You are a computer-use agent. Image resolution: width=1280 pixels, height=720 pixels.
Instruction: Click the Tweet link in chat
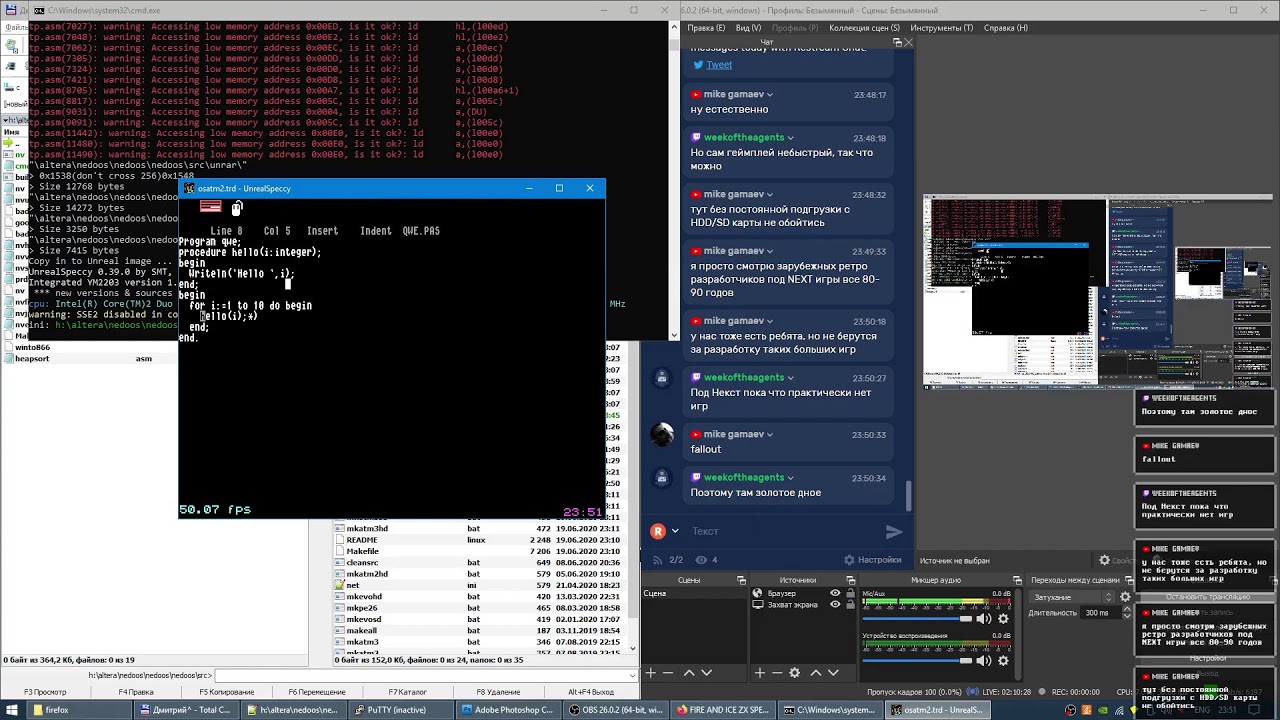(719, 65)
